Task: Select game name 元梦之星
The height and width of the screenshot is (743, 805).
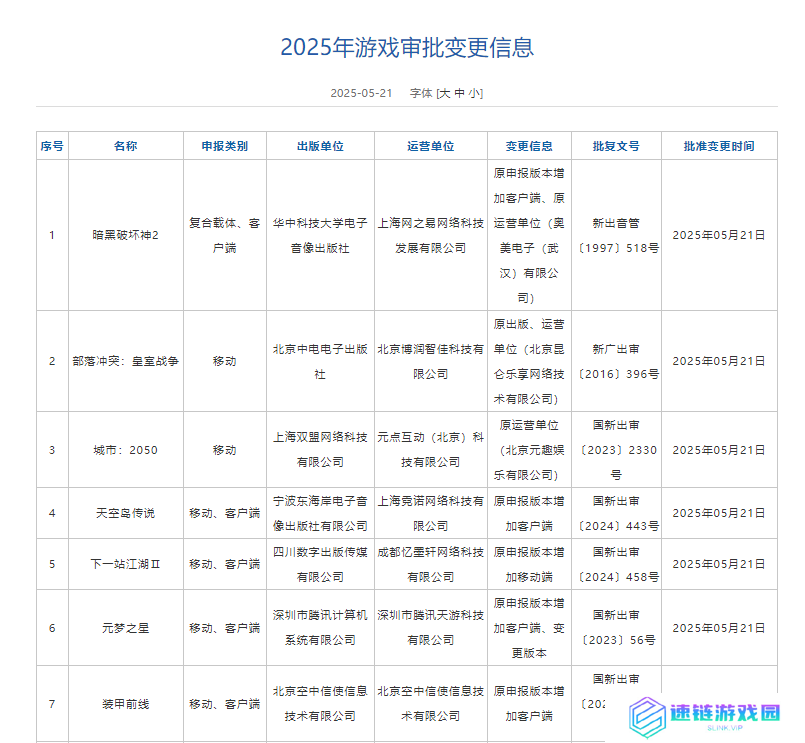Action: 126,627
